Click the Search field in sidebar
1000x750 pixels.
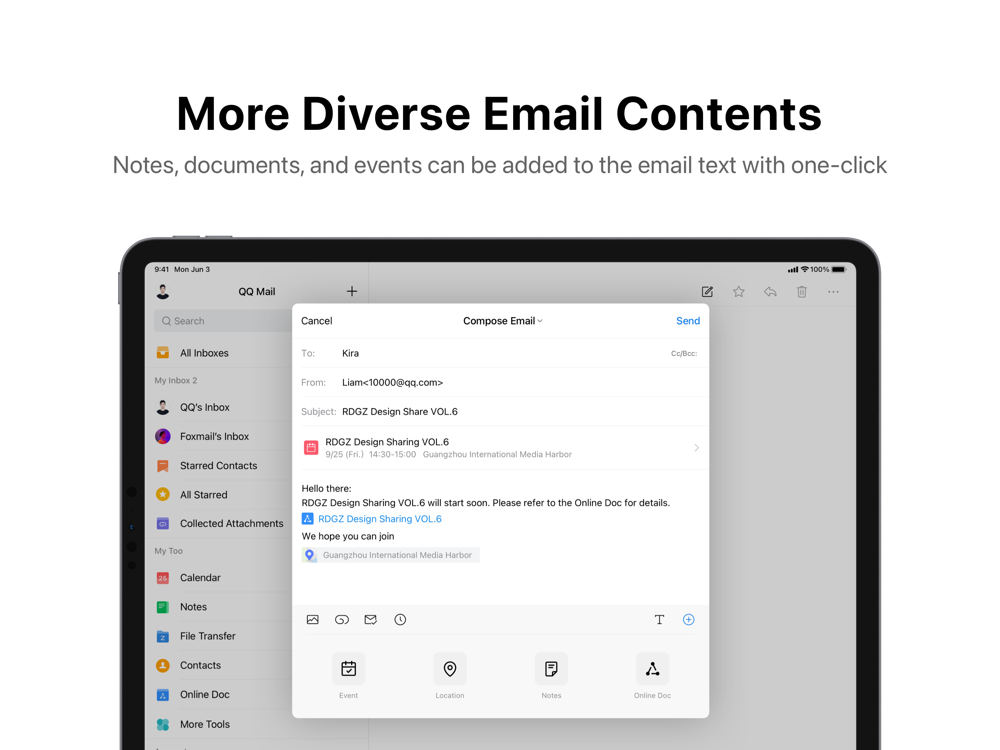(x=223, y=321)
